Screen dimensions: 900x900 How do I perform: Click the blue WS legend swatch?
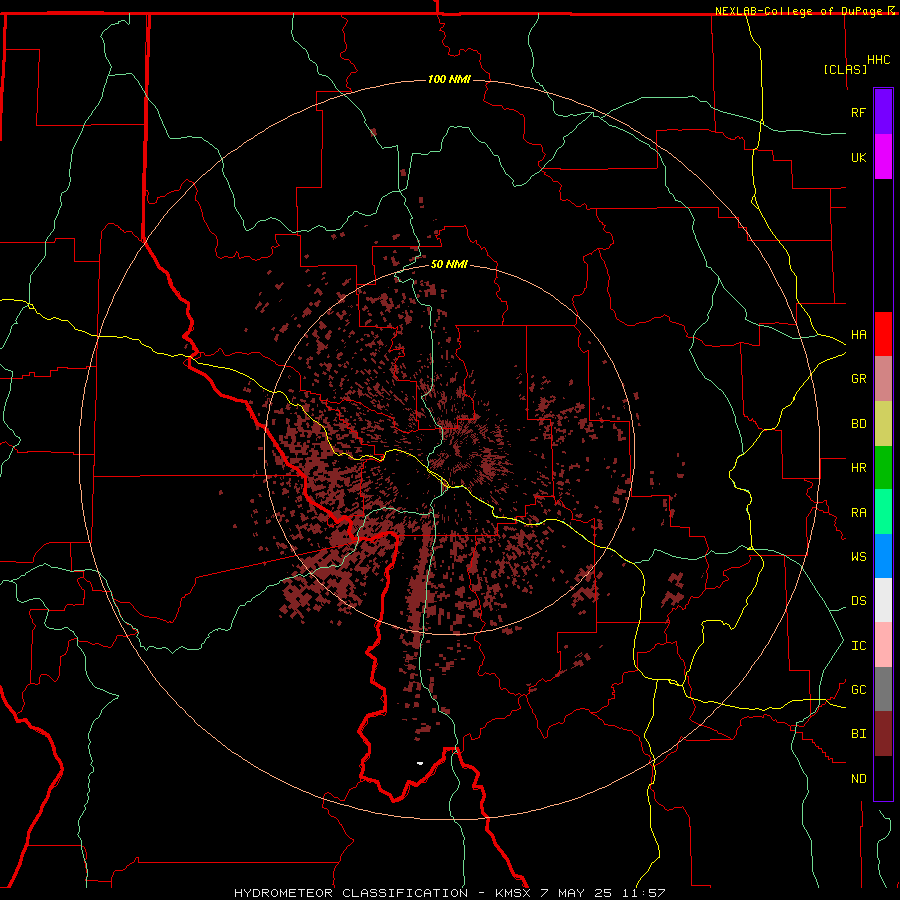click(883, 556)
